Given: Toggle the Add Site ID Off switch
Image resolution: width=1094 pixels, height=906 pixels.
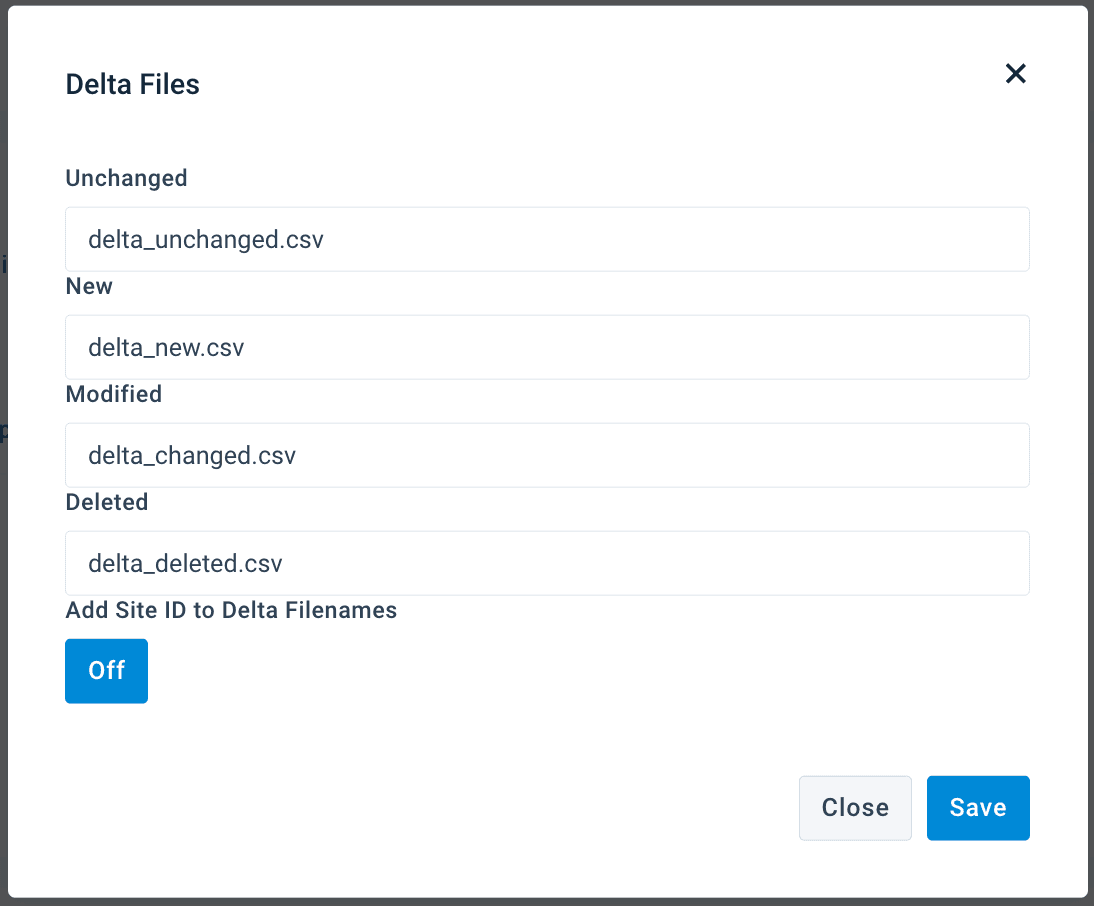Looking at the screenshot, I should [x=106, y=671].
